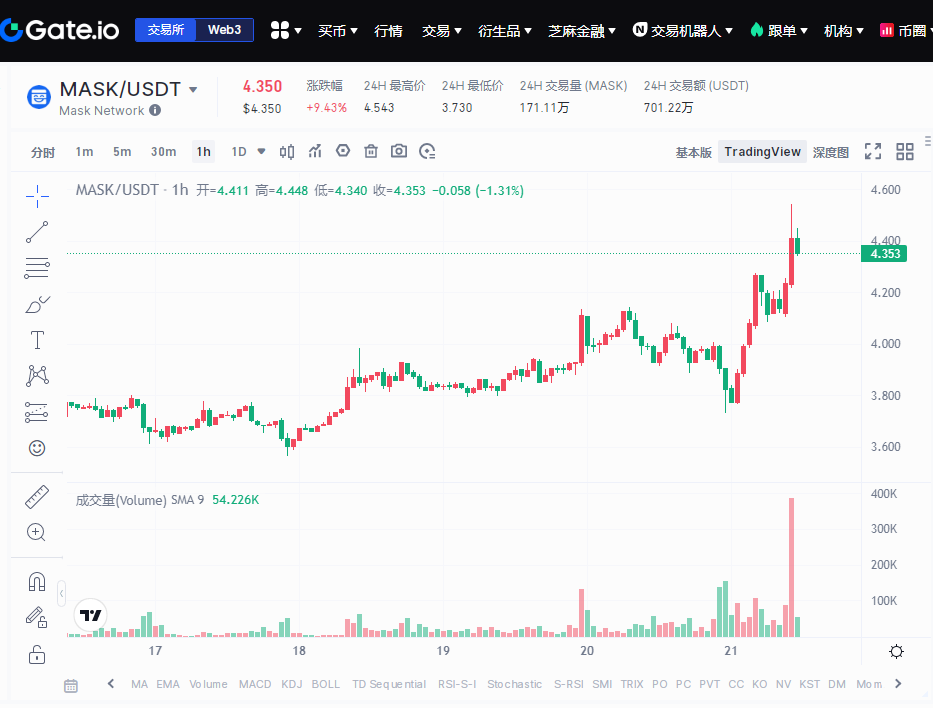Select the 1m interval
Viewport: 933px width, 708px height.
point(84,152)
